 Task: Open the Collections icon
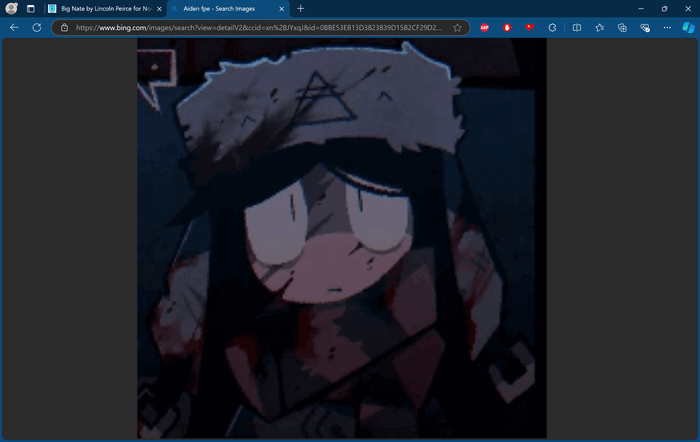(622, 28)
